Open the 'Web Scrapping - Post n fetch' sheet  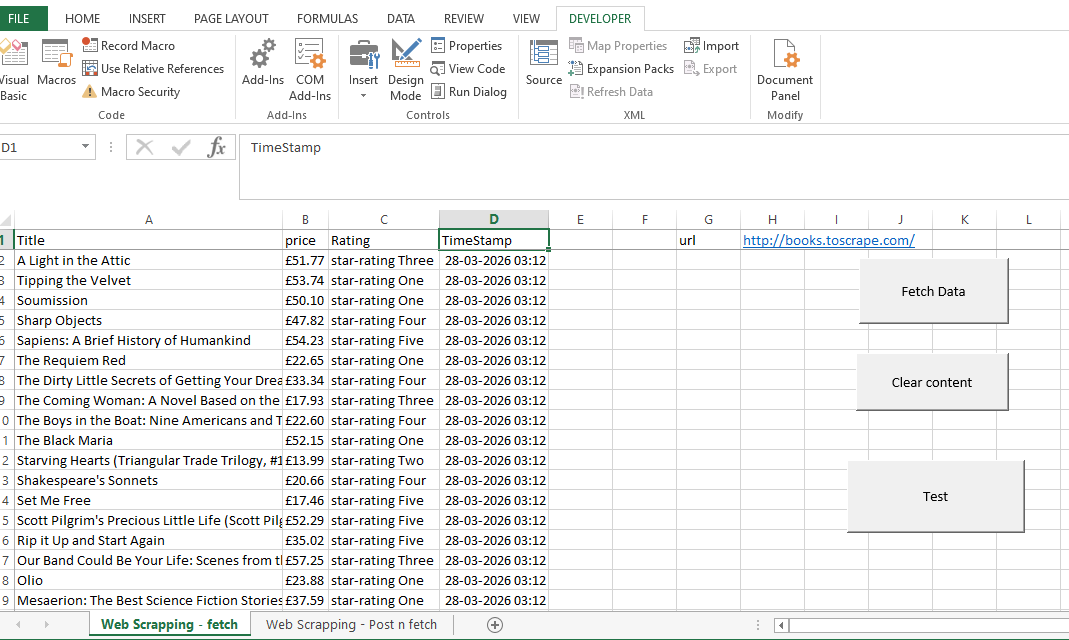(x=351, y=625)
